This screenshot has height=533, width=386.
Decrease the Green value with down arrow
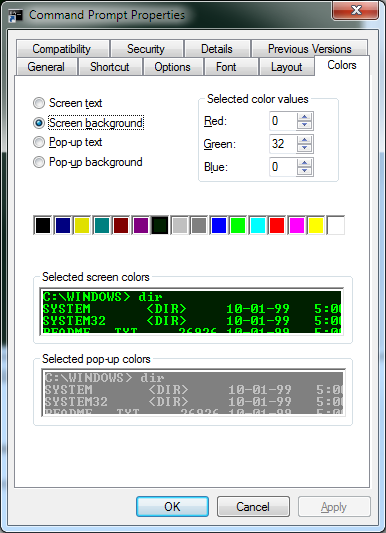coord(304,148)
